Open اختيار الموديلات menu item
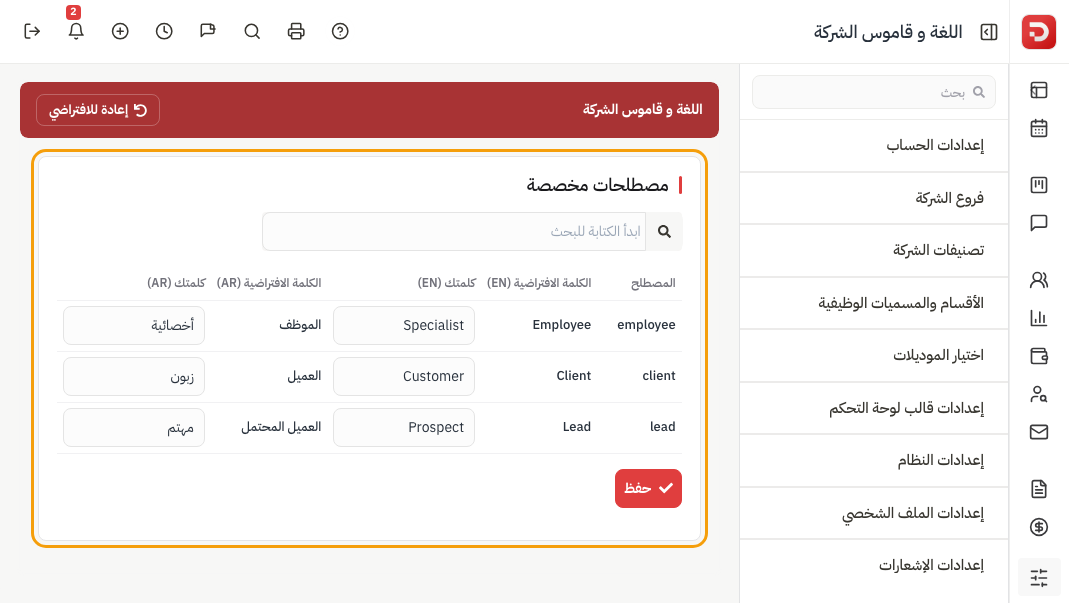The image size is (1069, 603). click(x=873, y=355)
